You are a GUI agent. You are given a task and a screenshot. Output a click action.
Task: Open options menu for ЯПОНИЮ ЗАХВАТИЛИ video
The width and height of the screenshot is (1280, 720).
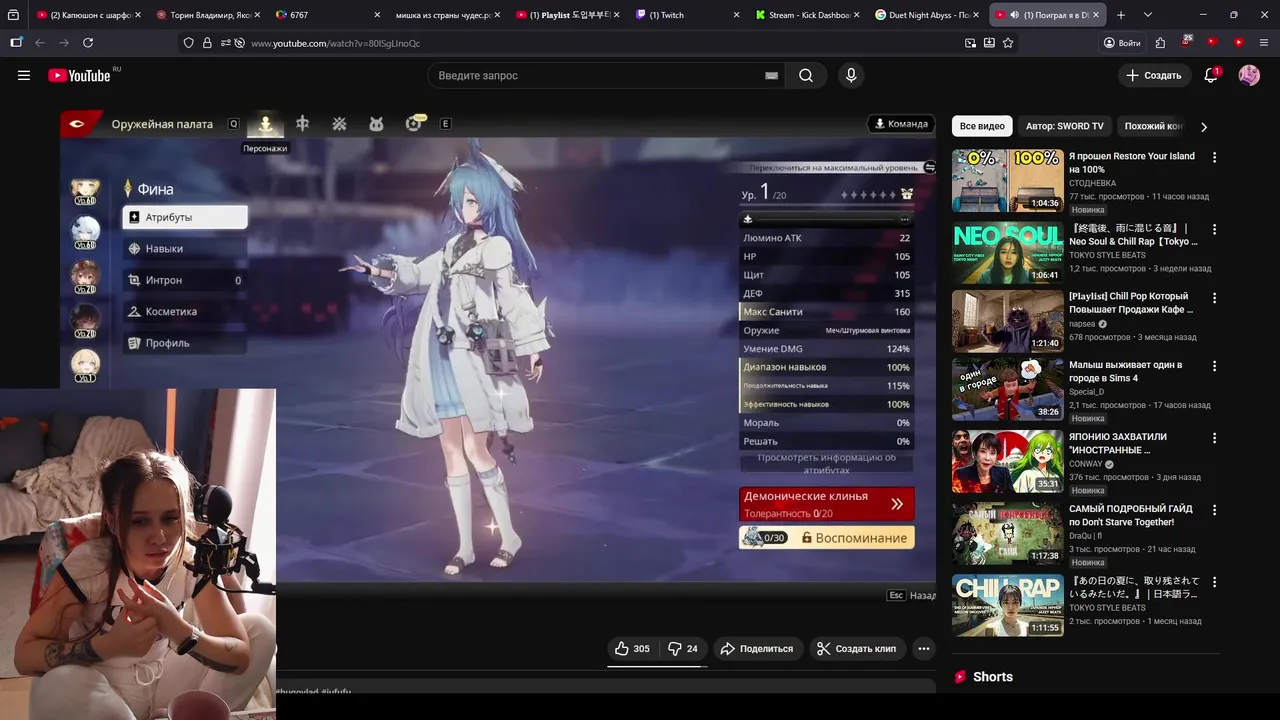pos(1214,438)
